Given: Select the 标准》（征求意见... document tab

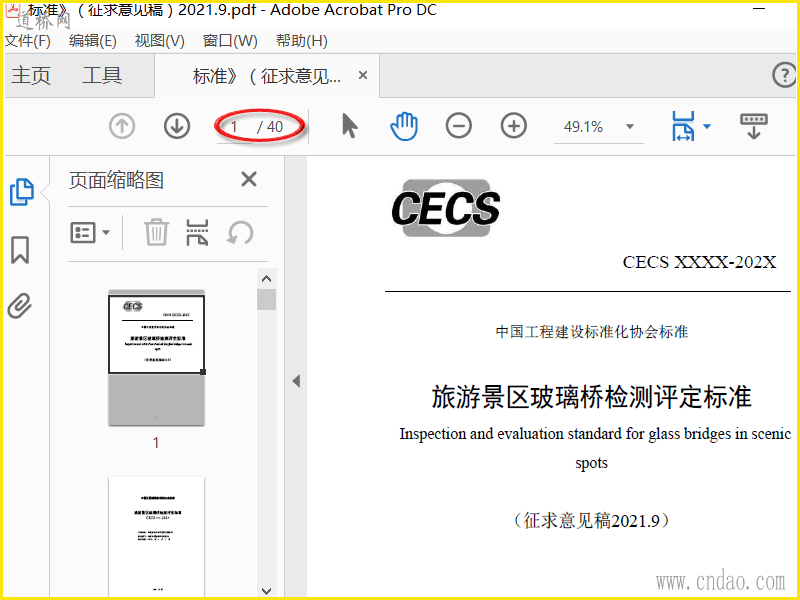Looking at the screenshot, I should pos(266,76).
